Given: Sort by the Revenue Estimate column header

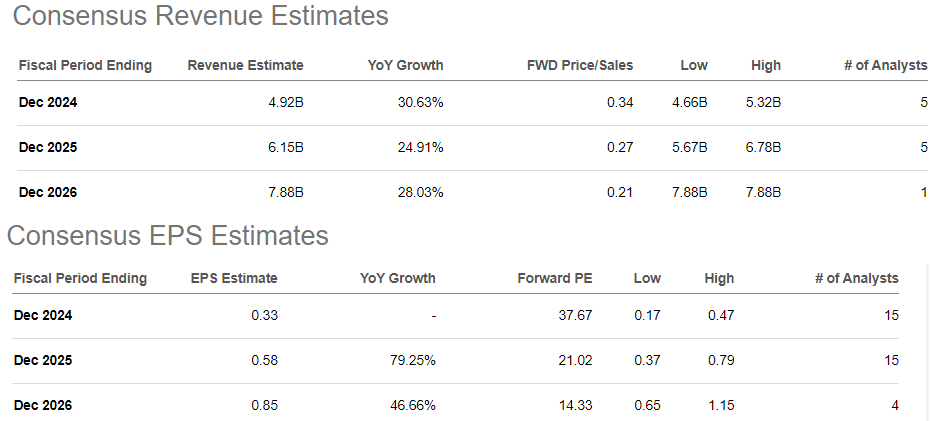Looking at the screenshot, I should point(245,65).
